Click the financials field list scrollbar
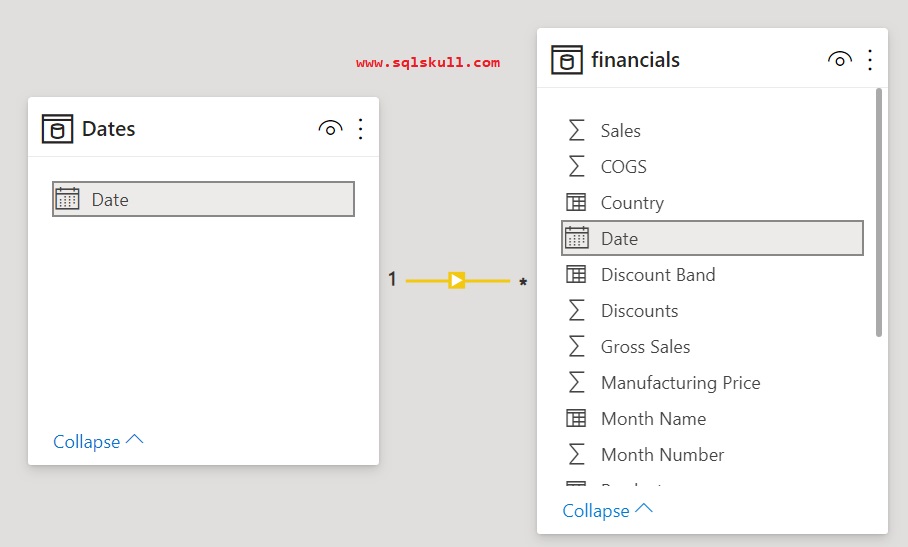The height and width of the screenshot is (547, 908). click(879, 212)
